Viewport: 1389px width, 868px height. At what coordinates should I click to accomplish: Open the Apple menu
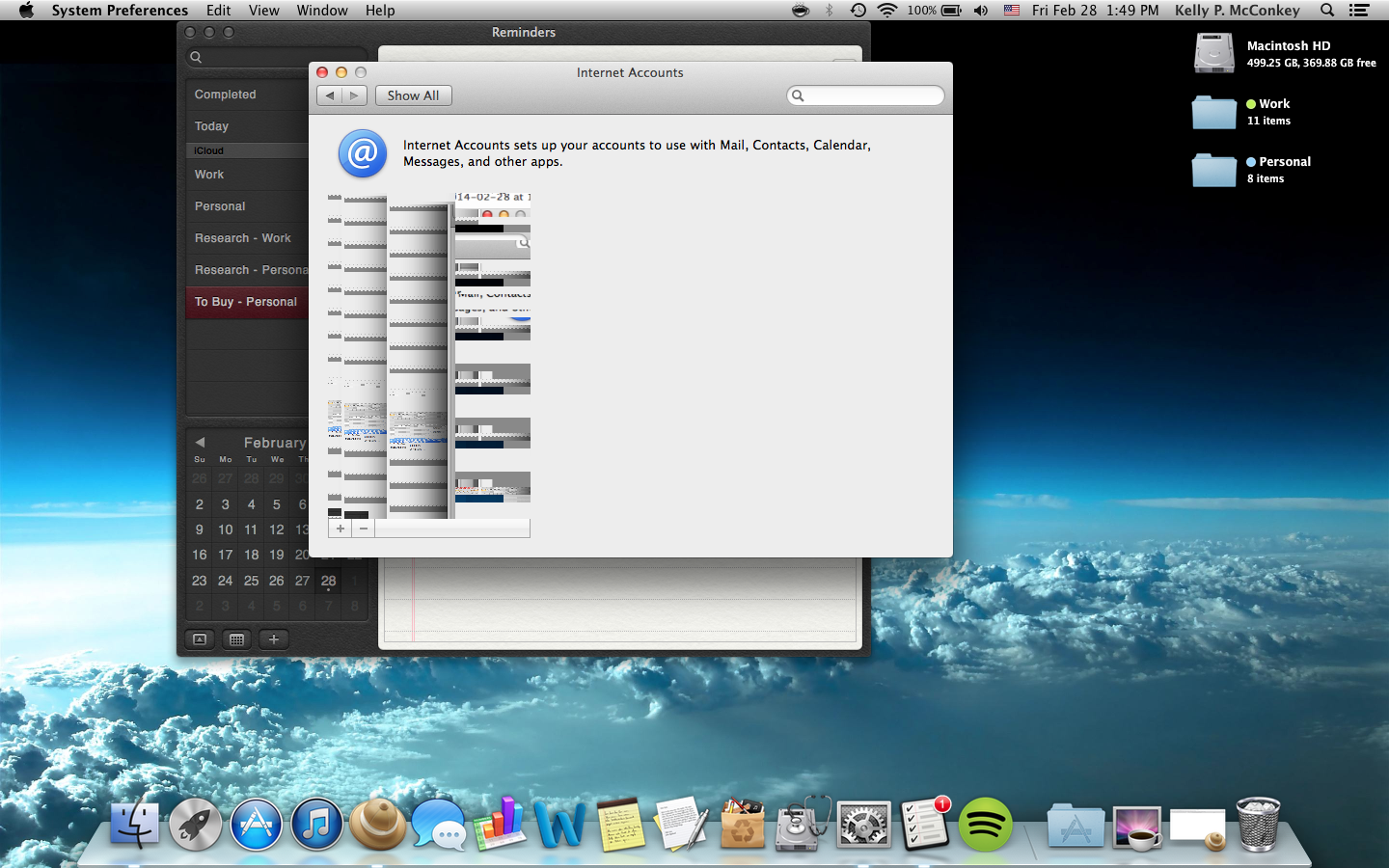pos(26,11)
